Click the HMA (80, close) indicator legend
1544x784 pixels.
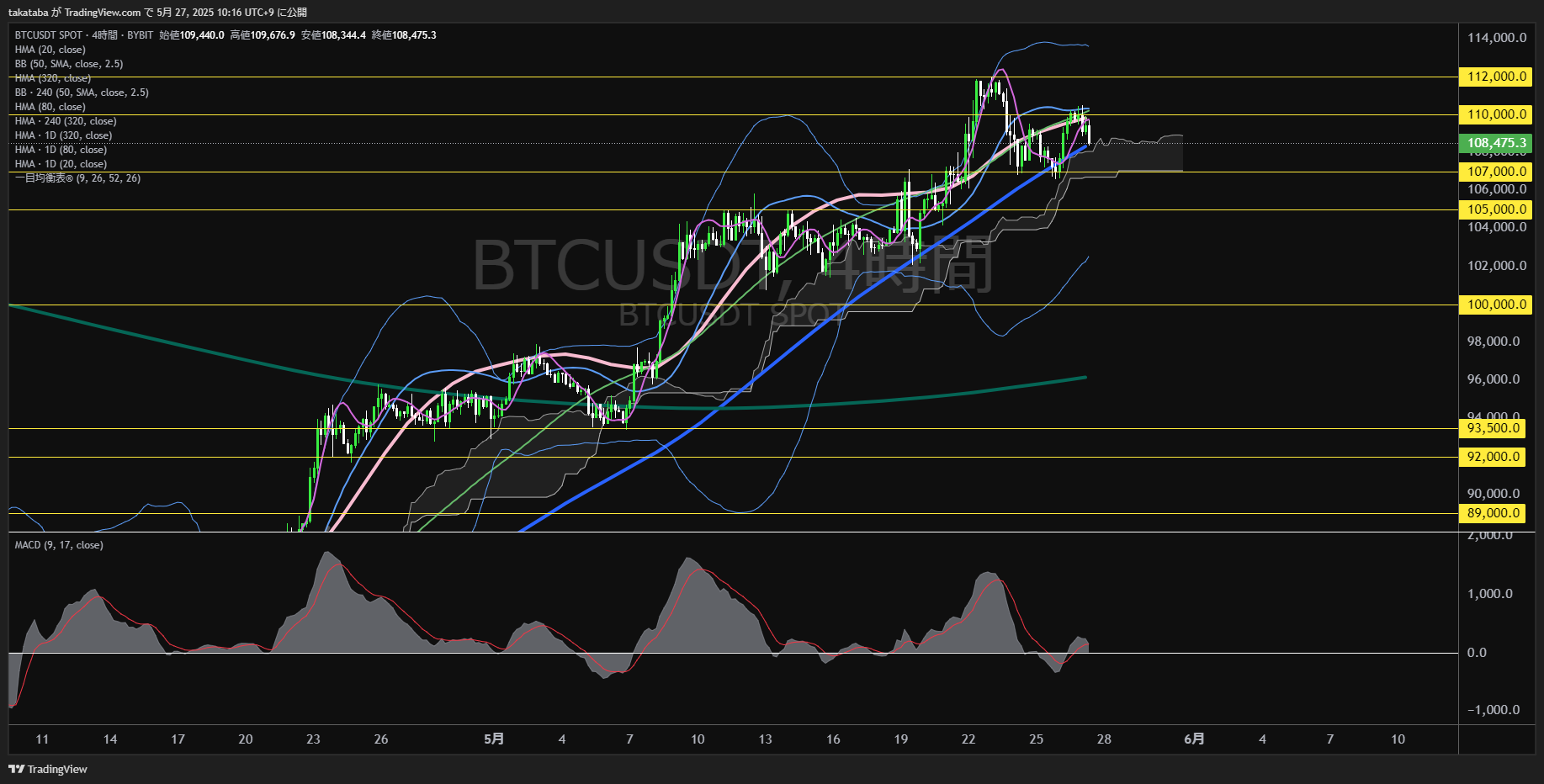[50, 107]
